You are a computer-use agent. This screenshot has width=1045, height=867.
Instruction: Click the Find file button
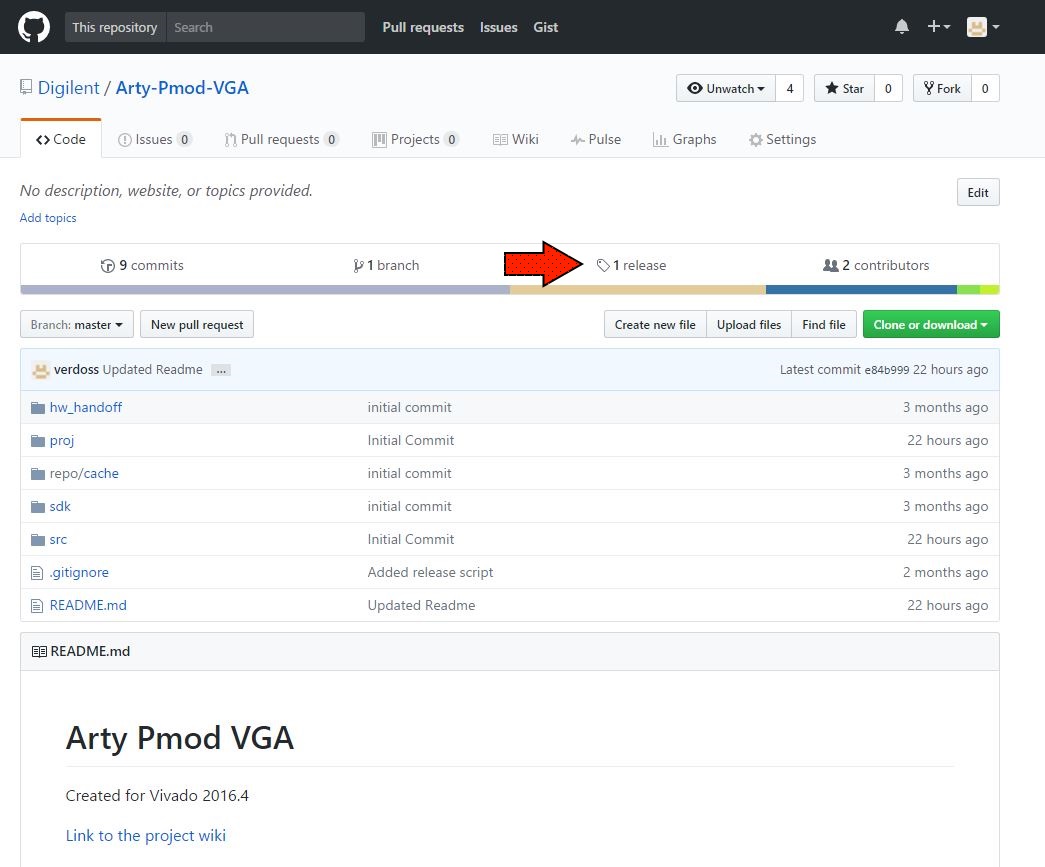pyautogui.click(x=824, y=325)
